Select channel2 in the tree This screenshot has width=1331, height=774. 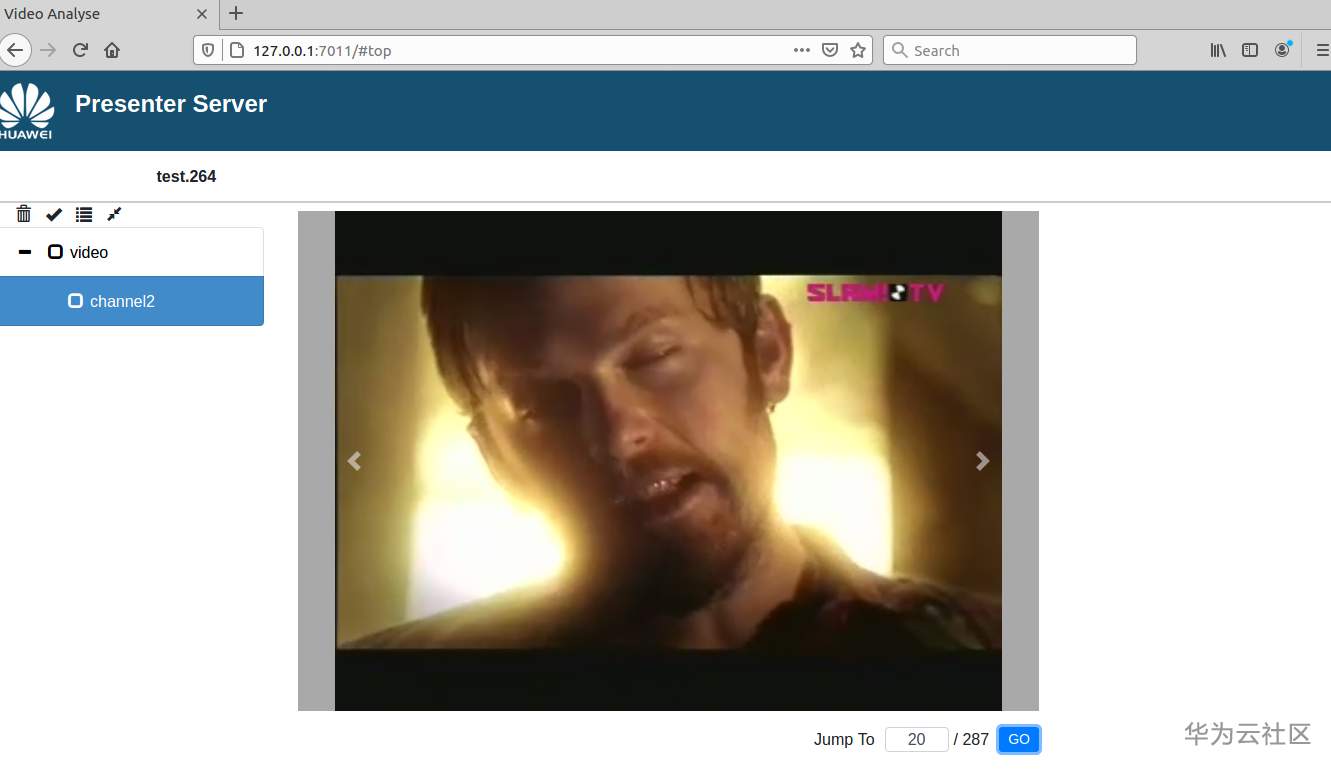[132, 301]
